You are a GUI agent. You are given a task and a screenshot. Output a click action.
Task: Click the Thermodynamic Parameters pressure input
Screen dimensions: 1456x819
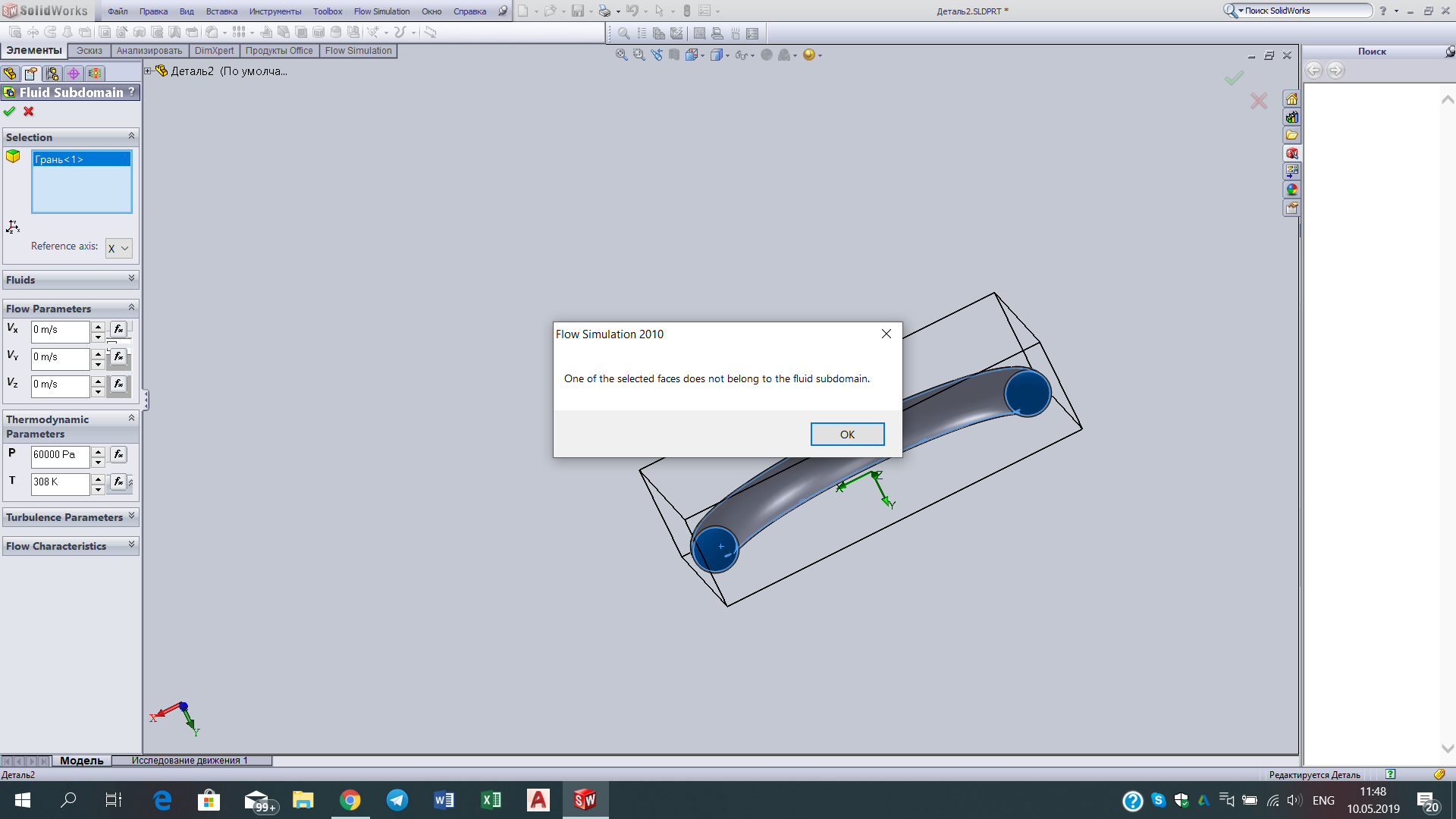(x=60, y=456)
